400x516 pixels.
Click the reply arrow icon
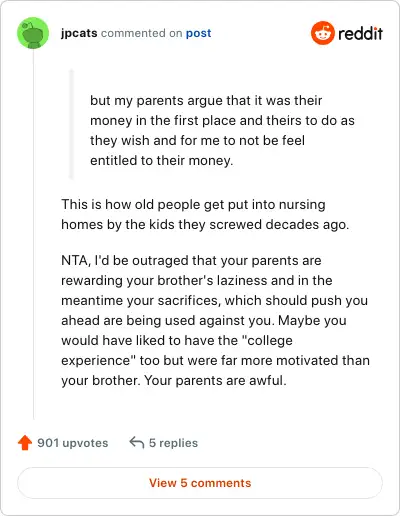pyautogui.click(x=137, y=443)
